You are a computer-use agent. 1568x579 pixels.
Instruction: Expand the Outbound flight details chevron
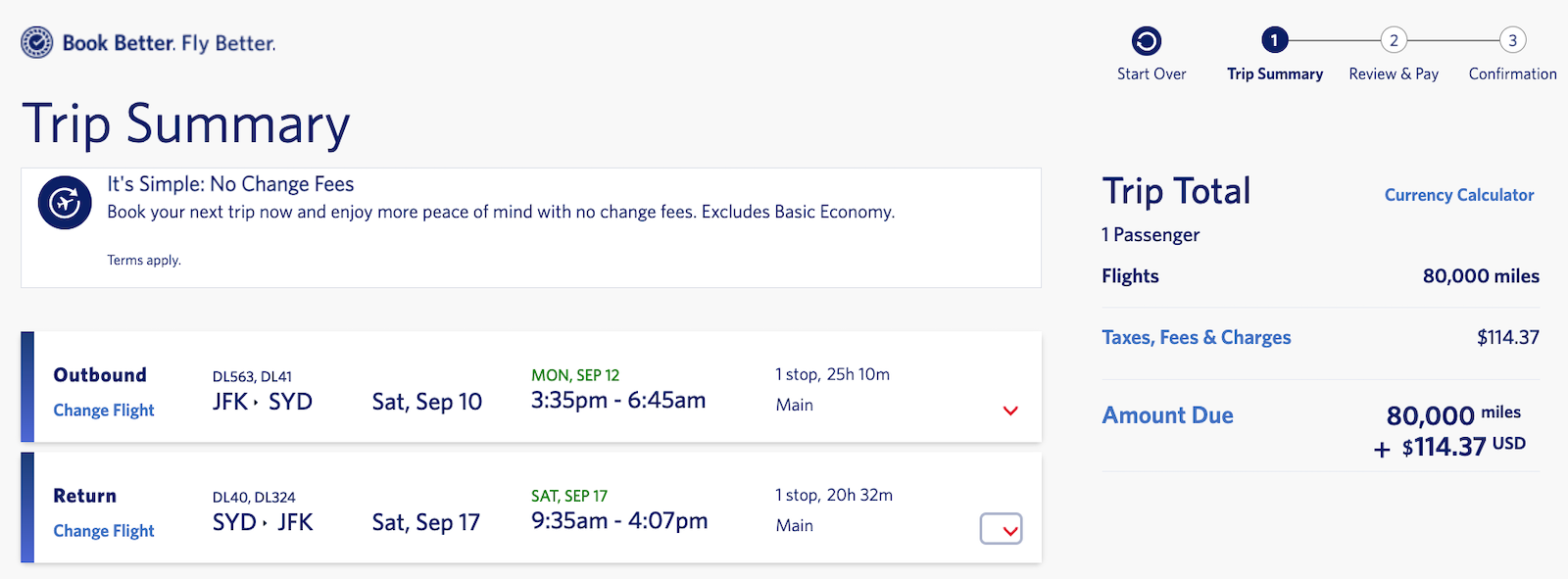click(x=1010, y=410)
